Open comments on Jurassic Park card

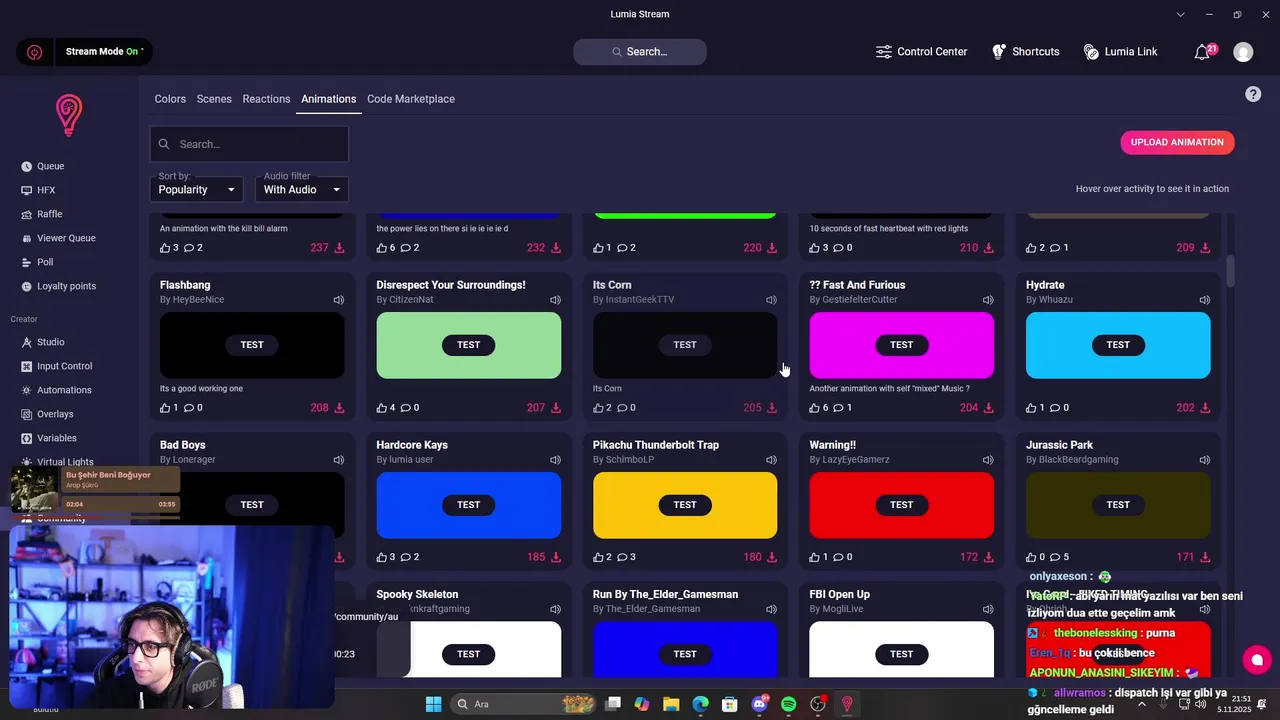tap(1055, 557)
